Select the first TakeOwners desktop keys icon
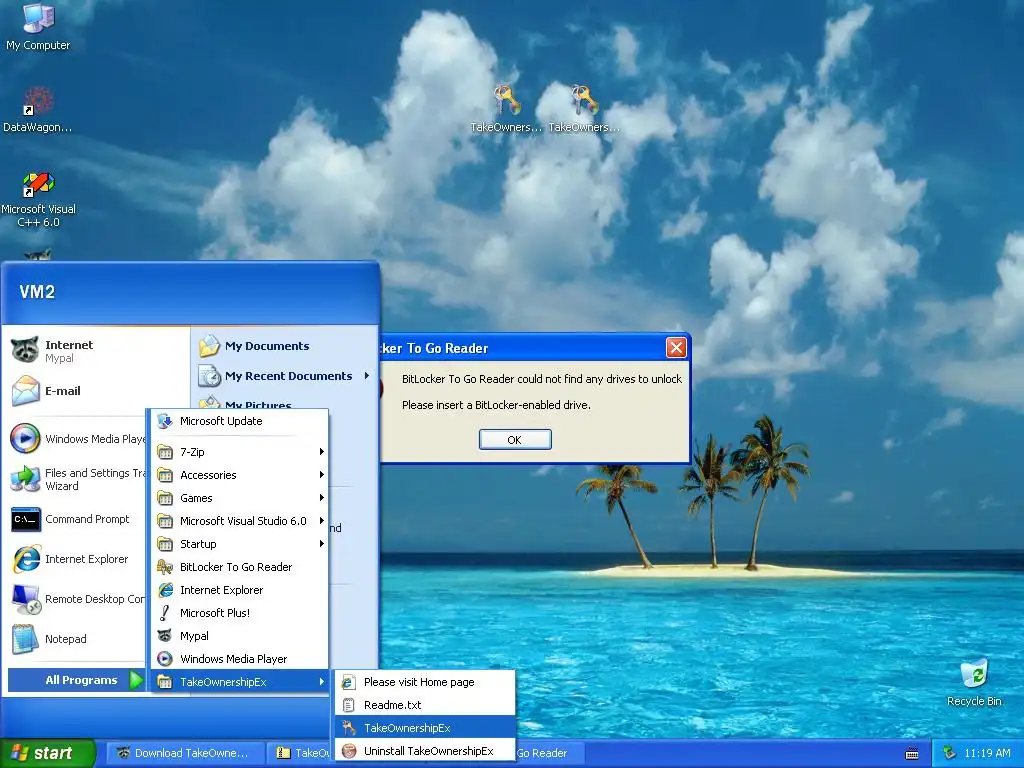This screenshot has height=768, width=1024. [506, 99]
